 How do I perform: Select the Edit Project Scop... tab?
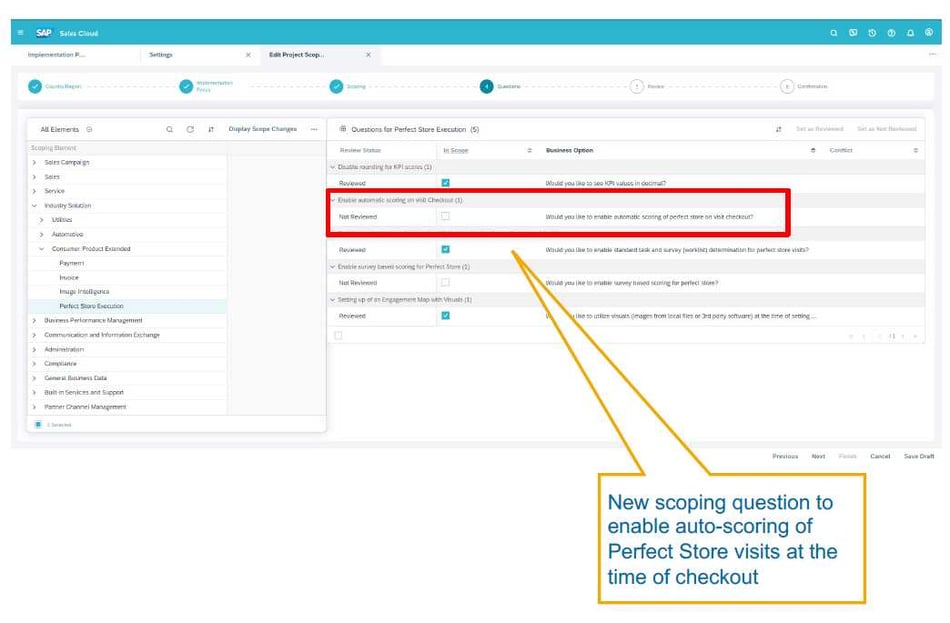click(296, 55)
